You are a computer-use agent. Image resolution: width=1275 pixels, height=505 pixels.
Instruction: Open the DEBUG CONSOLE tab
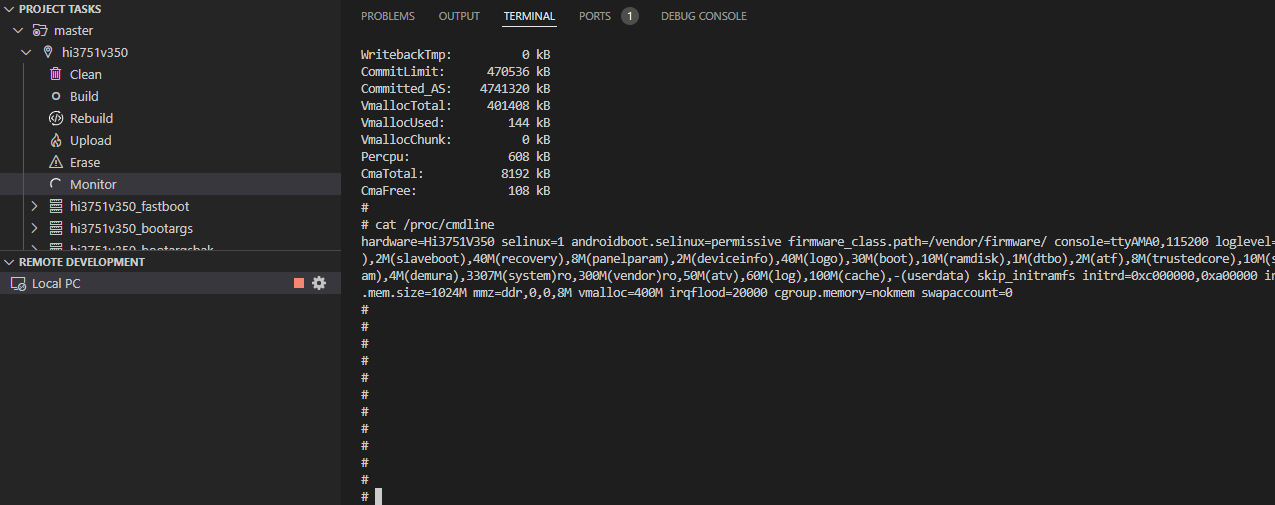pyautogui.click(x=703, y=16)
